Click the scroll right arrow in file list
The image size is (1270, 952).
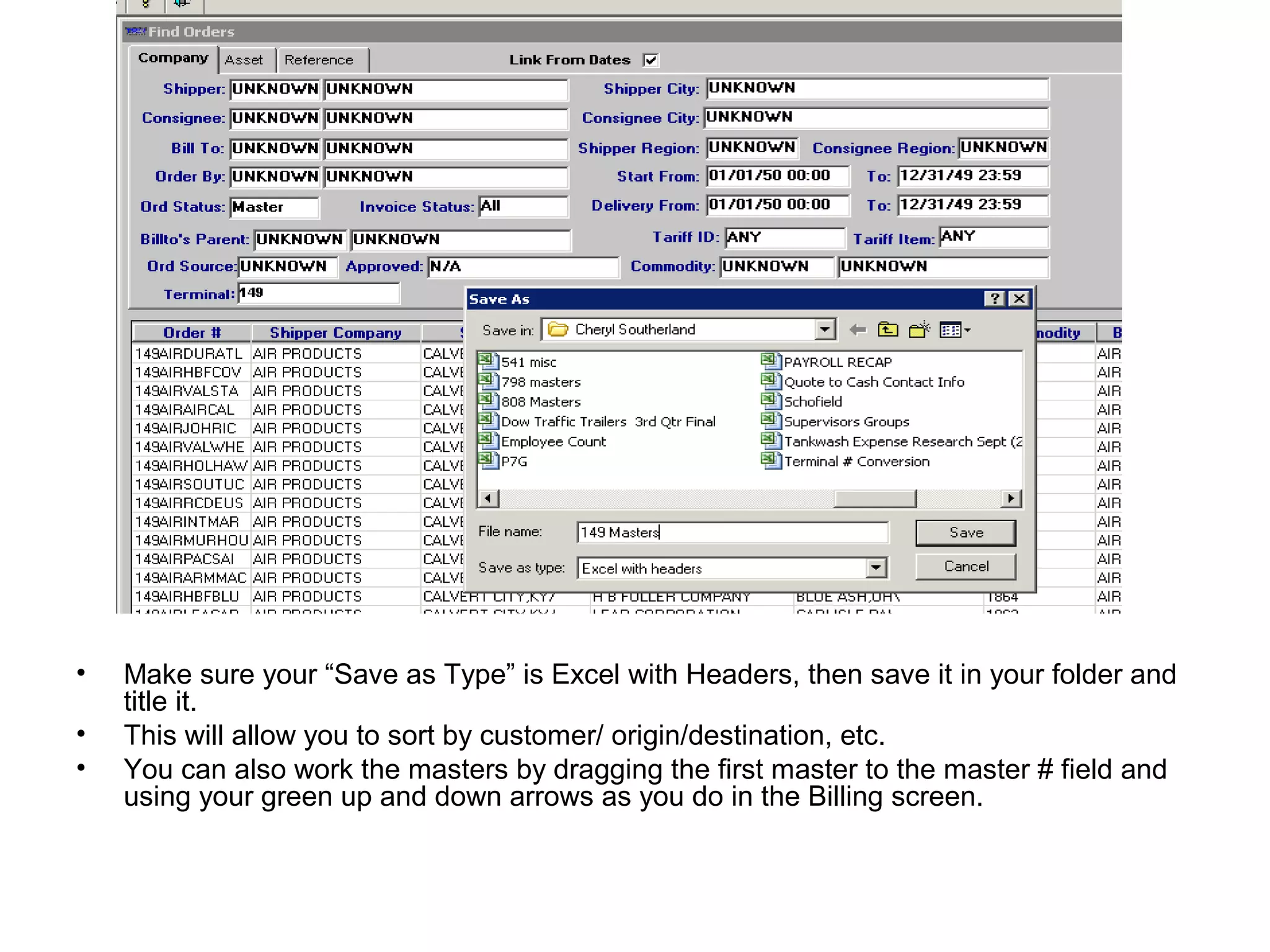(1011, 498)
